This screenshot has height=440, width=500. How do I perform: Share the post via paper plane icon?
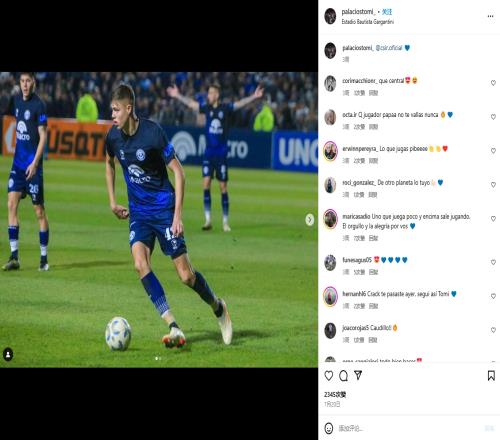coord(358,375)
